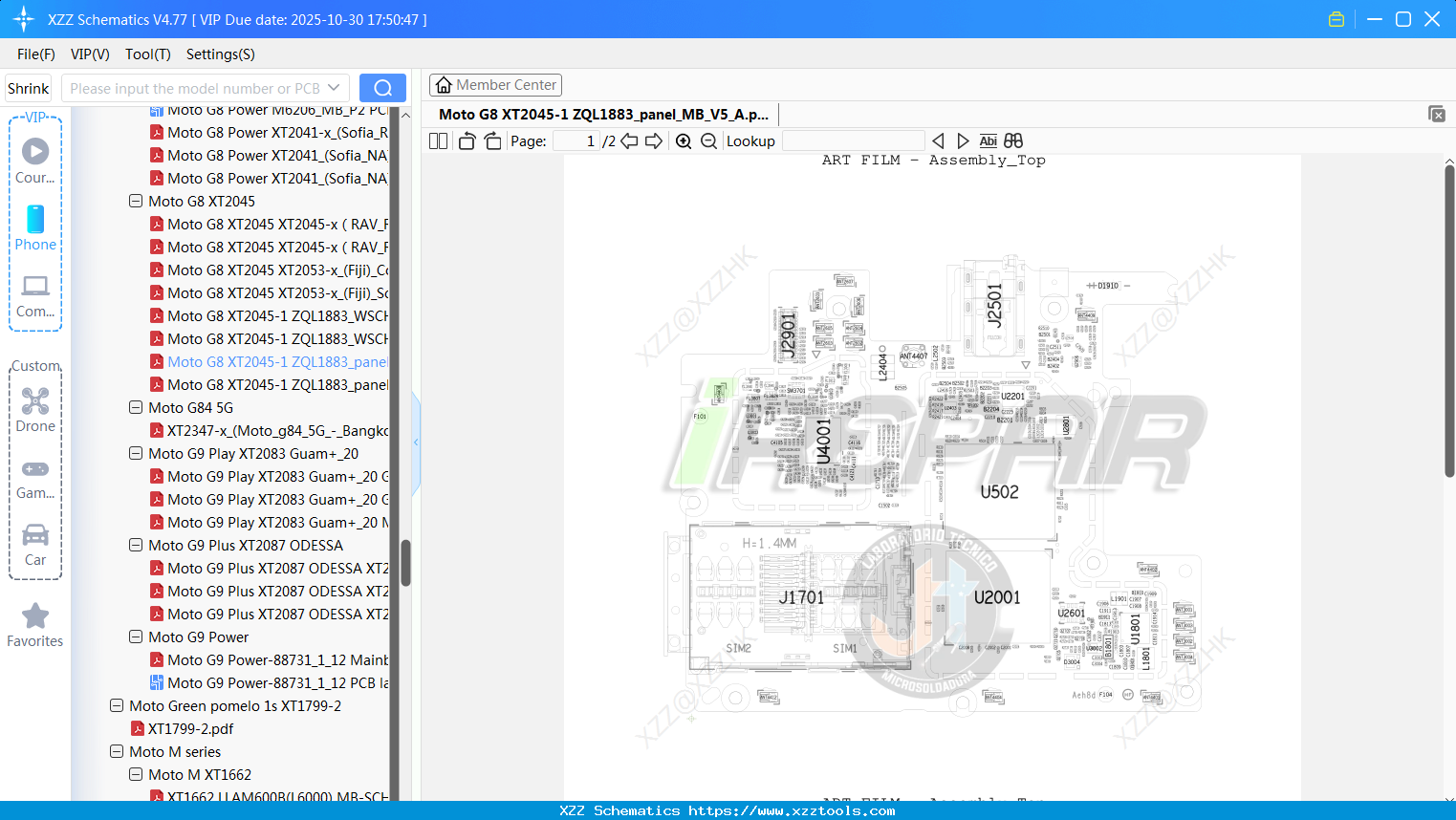Select the highlighted blue ZQL1883_panel file

277,362
